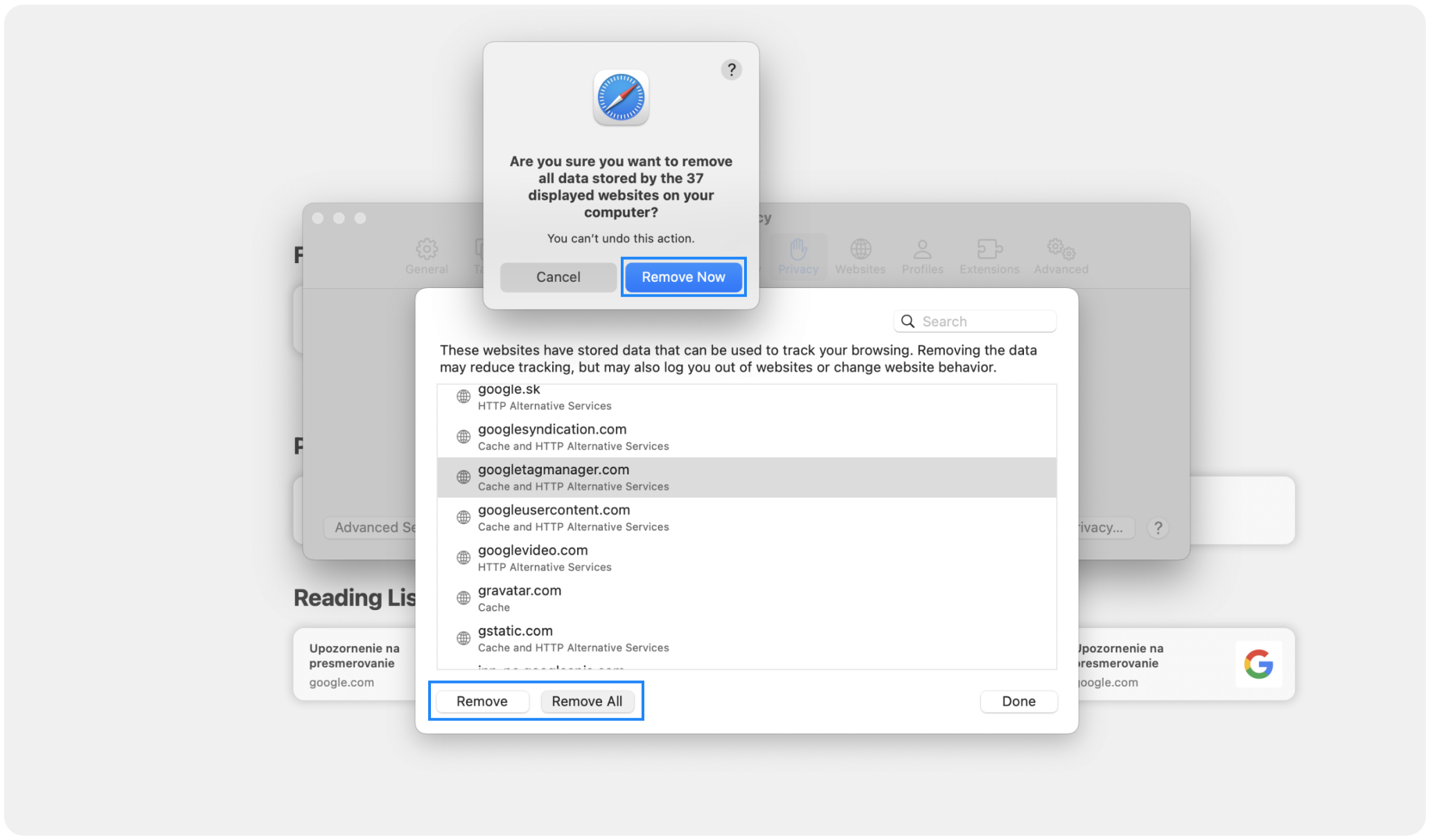The height and width of the screenshot is (840, 1430).
Task: Click Cancel to dismiss the dialog
Action: 558,276
